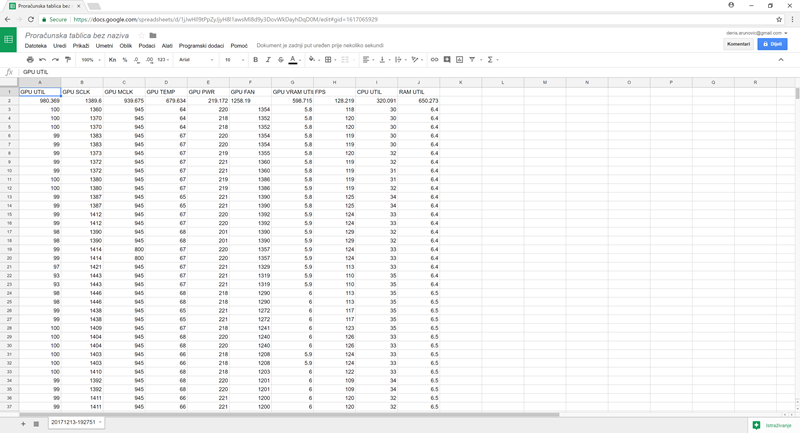This screenshot has width=800, height=433.
Task: Select the 20171213-192751 sheet tab
Action: point(77,422)
